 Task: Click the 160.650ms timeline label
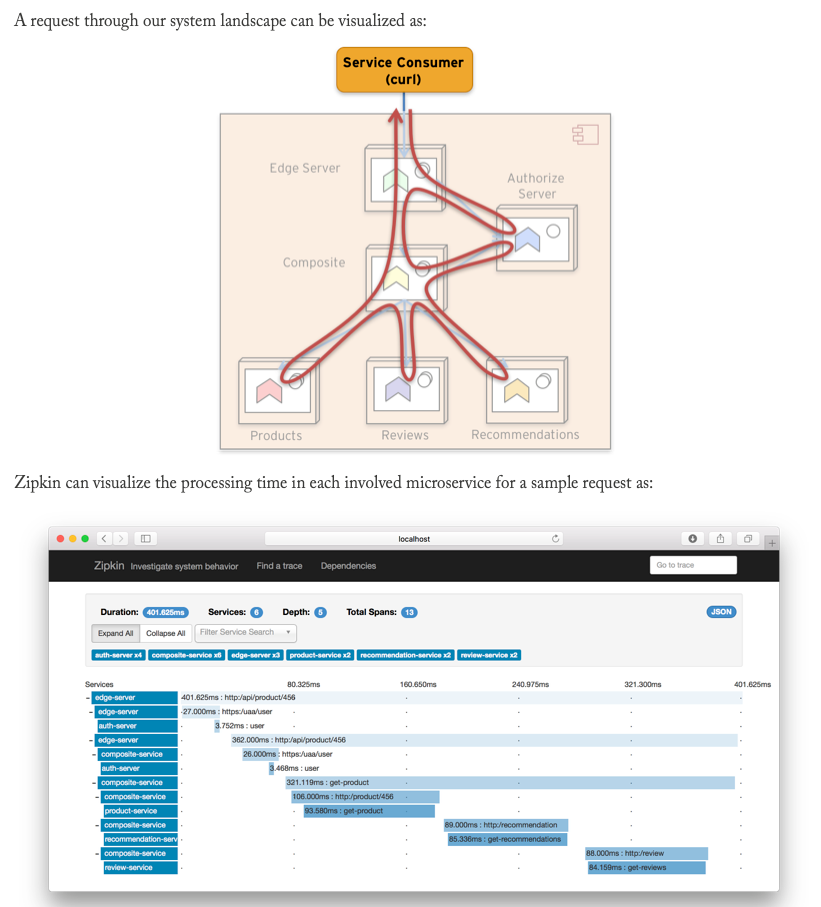tap(418, 684)
